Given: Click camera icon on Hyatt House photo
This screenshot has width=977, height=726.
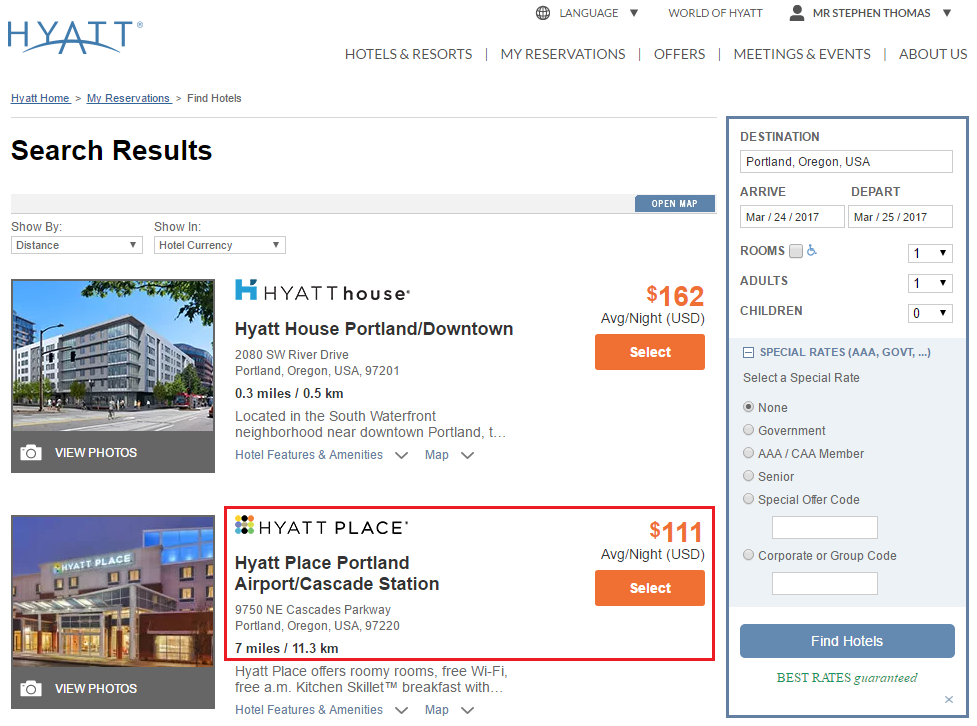Looking at the screenshot, I should pyautogui.click(x=31, y=453).
